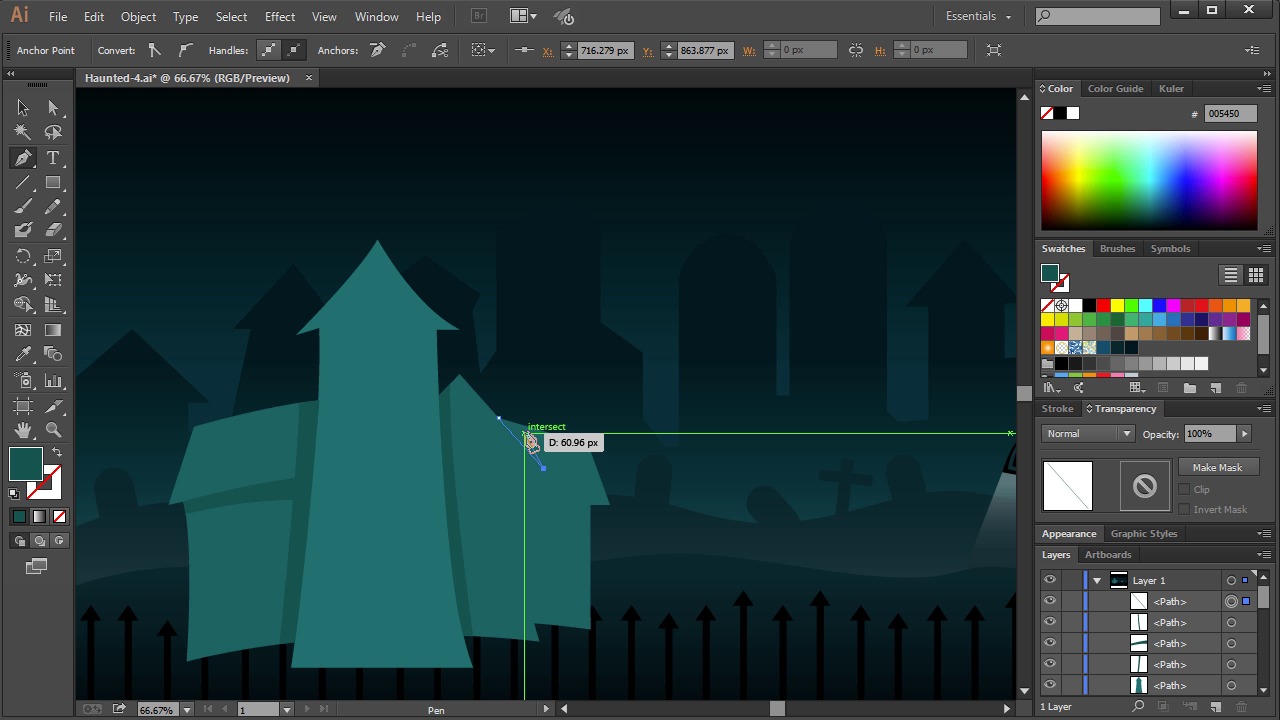
Task: Select the Hand tool
Action: coord(23,430)
